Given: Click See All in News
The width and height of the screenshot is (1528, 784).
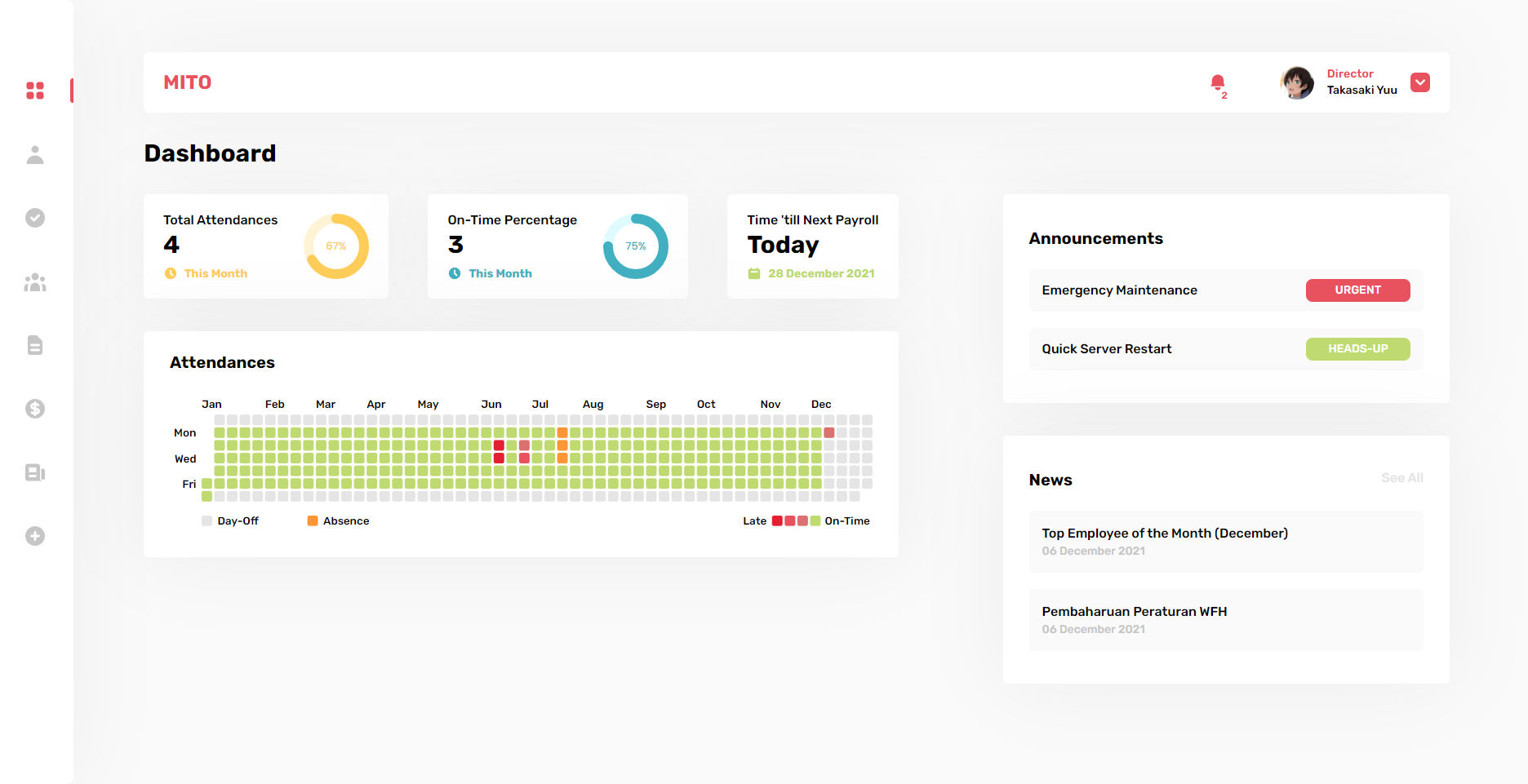Looking at the screenshot, I should coord(1401,478).
